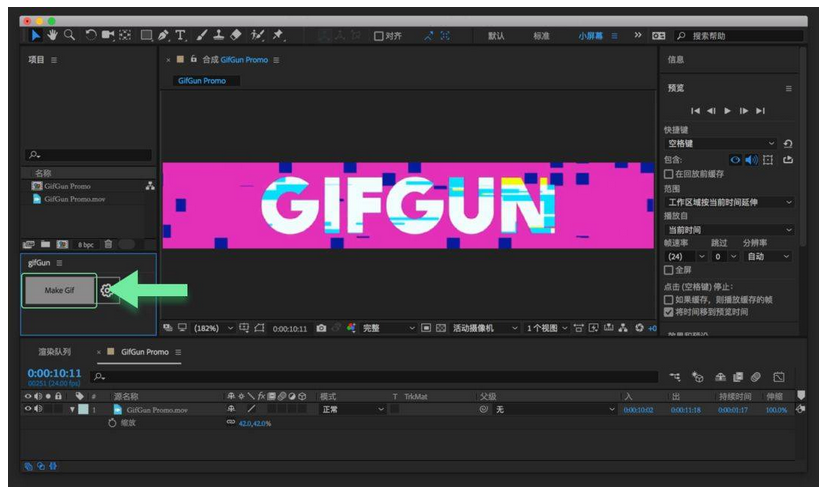This screenshot has height=493, width=827.
Task: Open the 空格键 shortcut dropdown
Action: tap(720, 143)
